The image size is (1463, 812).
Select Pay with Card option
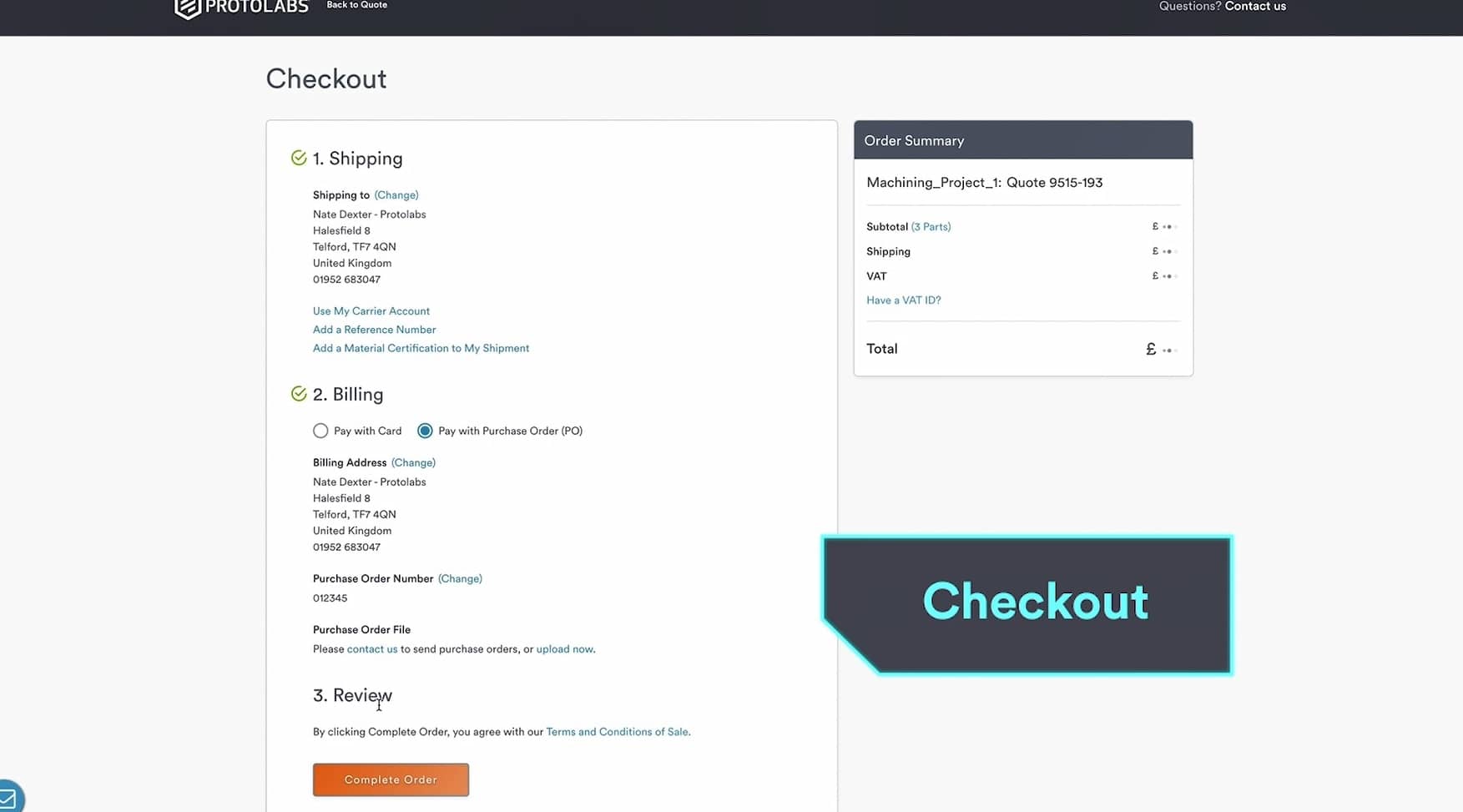point(320,431)
